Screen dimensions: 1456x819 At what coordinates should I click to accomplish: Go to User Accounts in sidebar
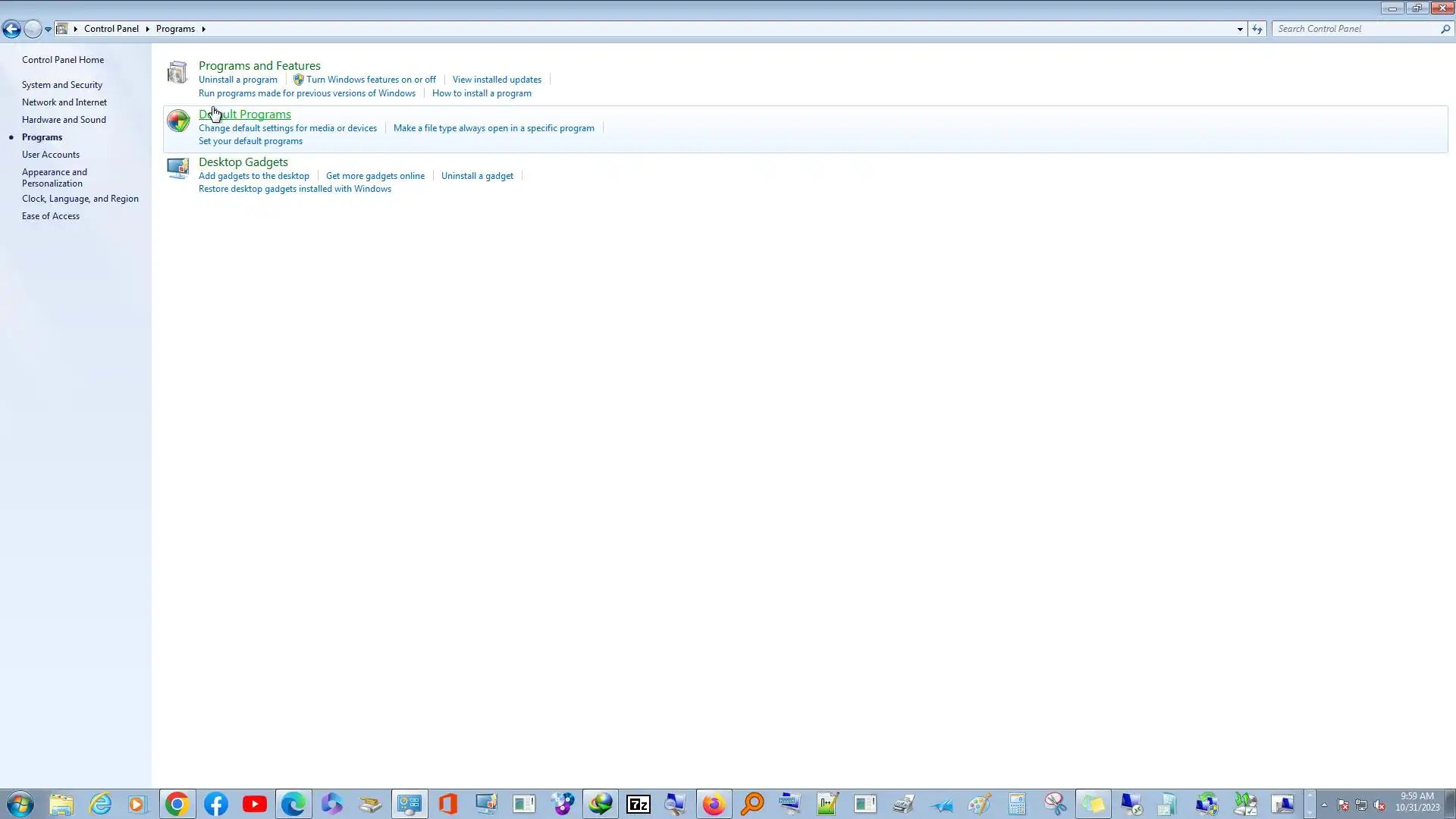[x=50, y=155]
